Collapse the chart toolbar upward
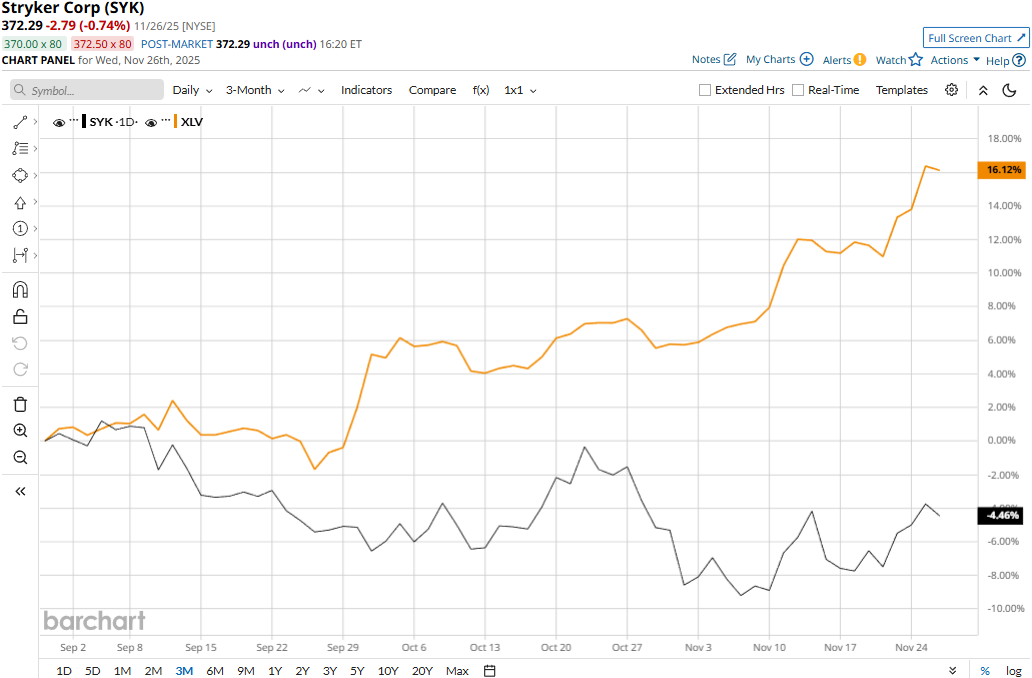The image size is (1032, 678). (983, 90)
